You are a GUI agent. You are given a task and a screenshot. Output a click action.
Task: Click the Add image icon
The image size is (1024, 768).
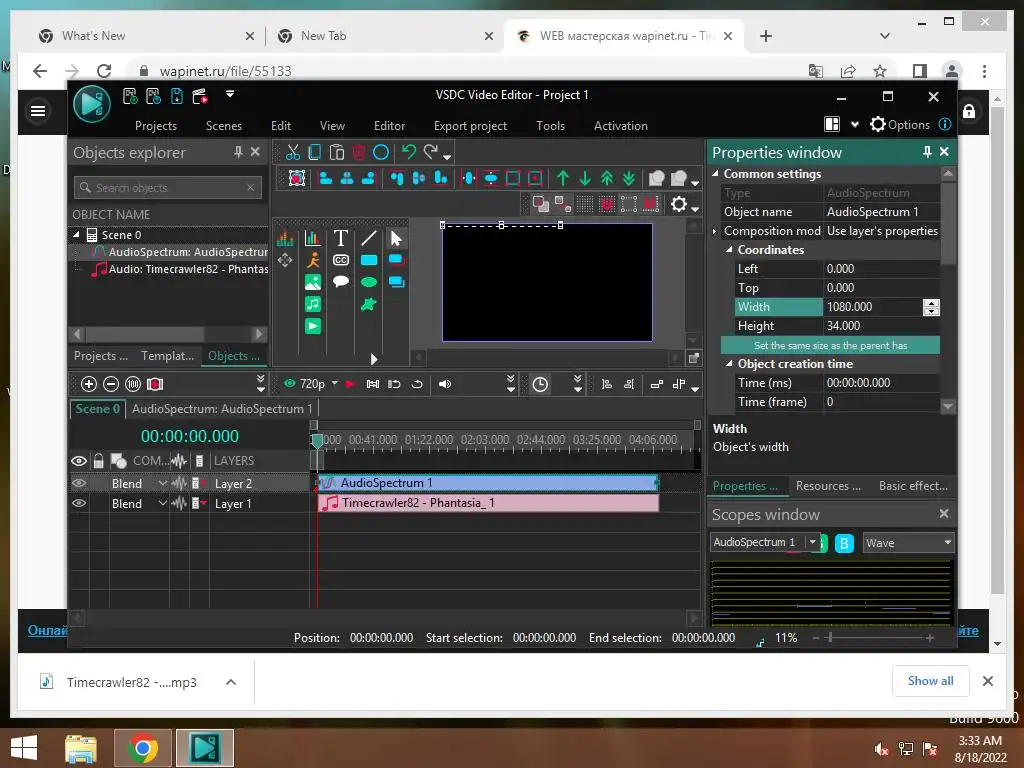pos(313,282)
